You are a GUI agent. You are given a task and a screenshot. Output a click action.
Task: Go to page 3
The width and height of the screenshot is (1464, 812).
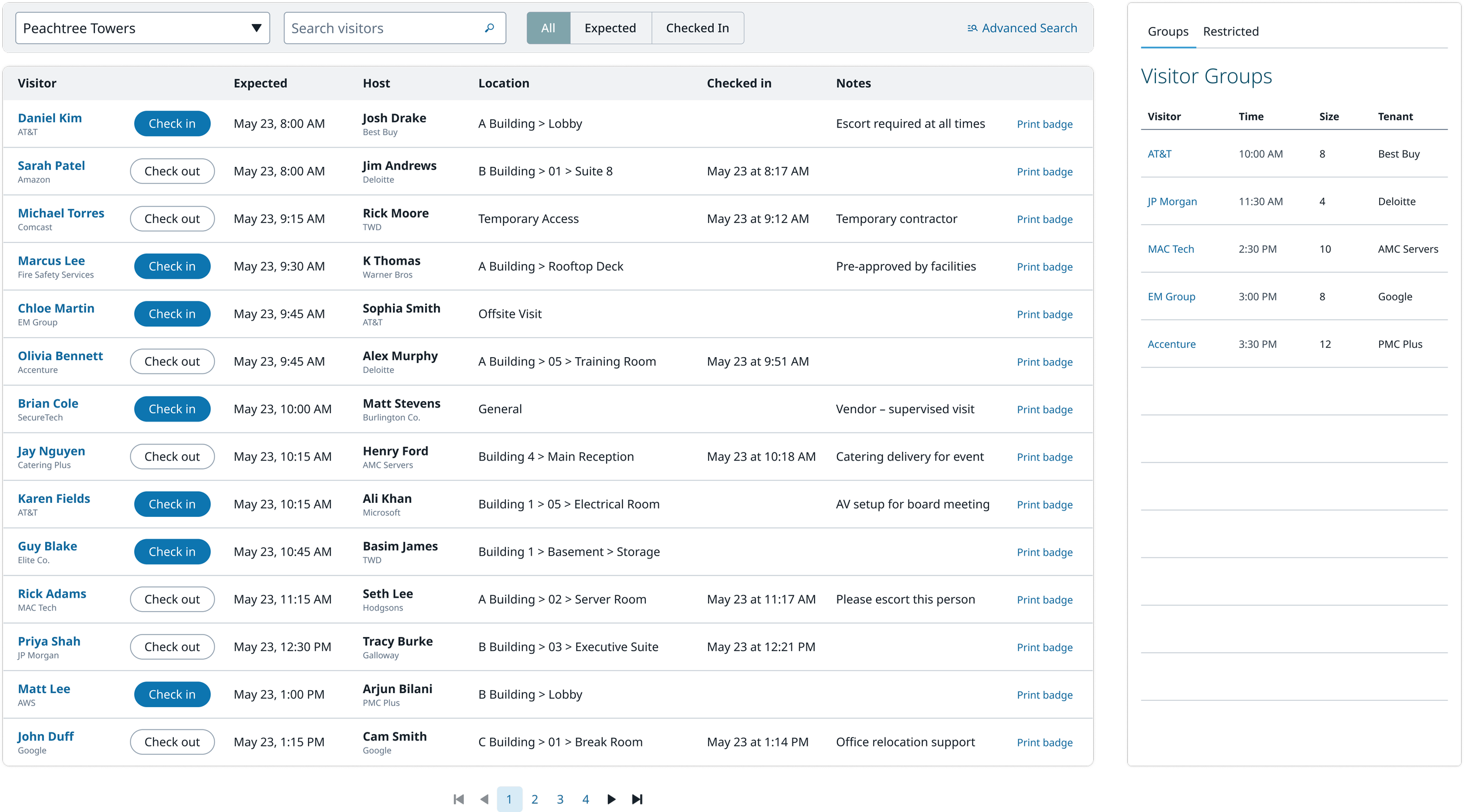tap(560, 799)
